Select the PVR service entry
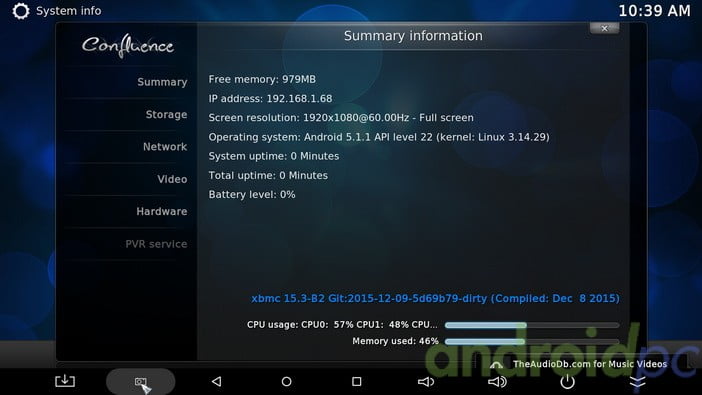The height and width of the screenshot is (395, 702). [x=156, y=244]
